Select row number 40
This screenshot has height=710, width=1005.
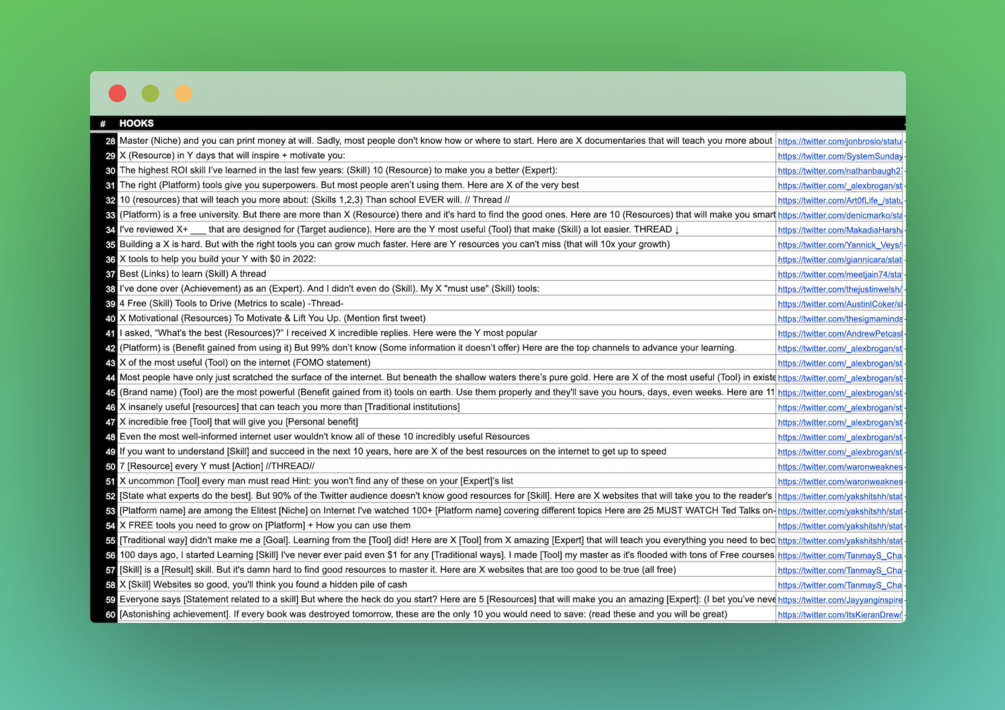106,318
